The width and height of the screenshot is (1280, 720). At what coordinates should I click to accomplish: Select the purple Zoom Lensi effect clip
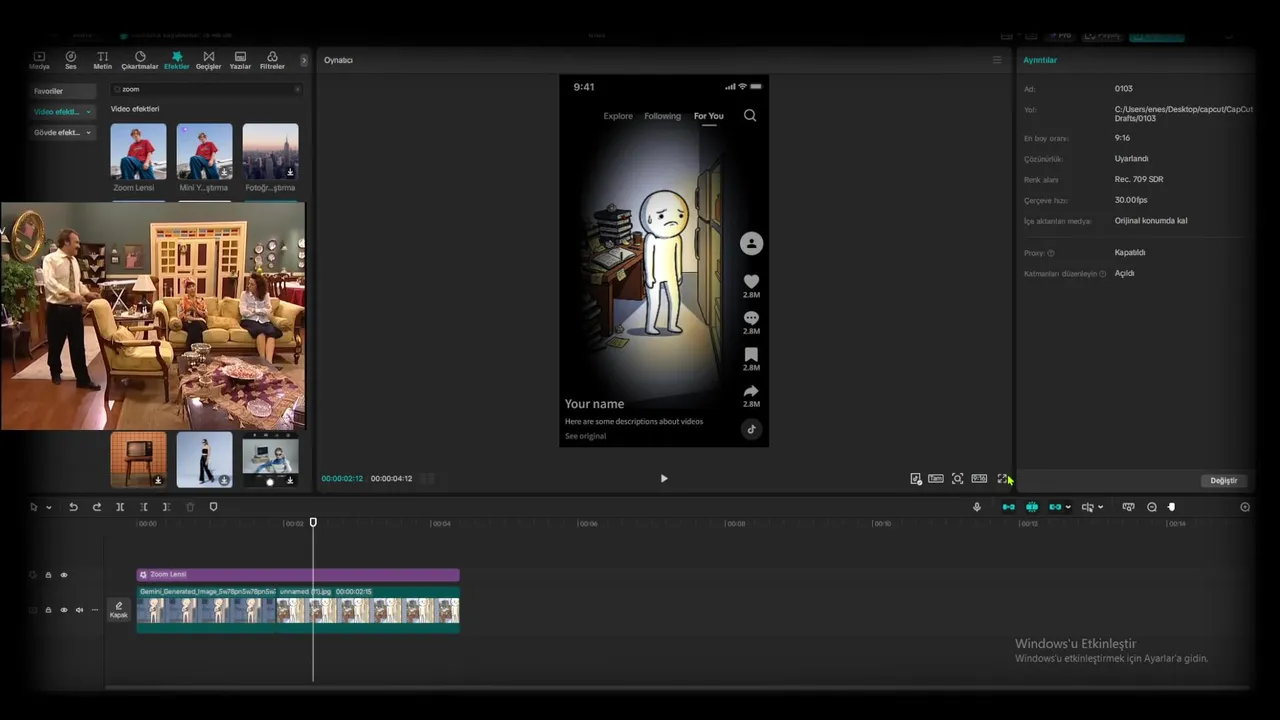point(298,575)
